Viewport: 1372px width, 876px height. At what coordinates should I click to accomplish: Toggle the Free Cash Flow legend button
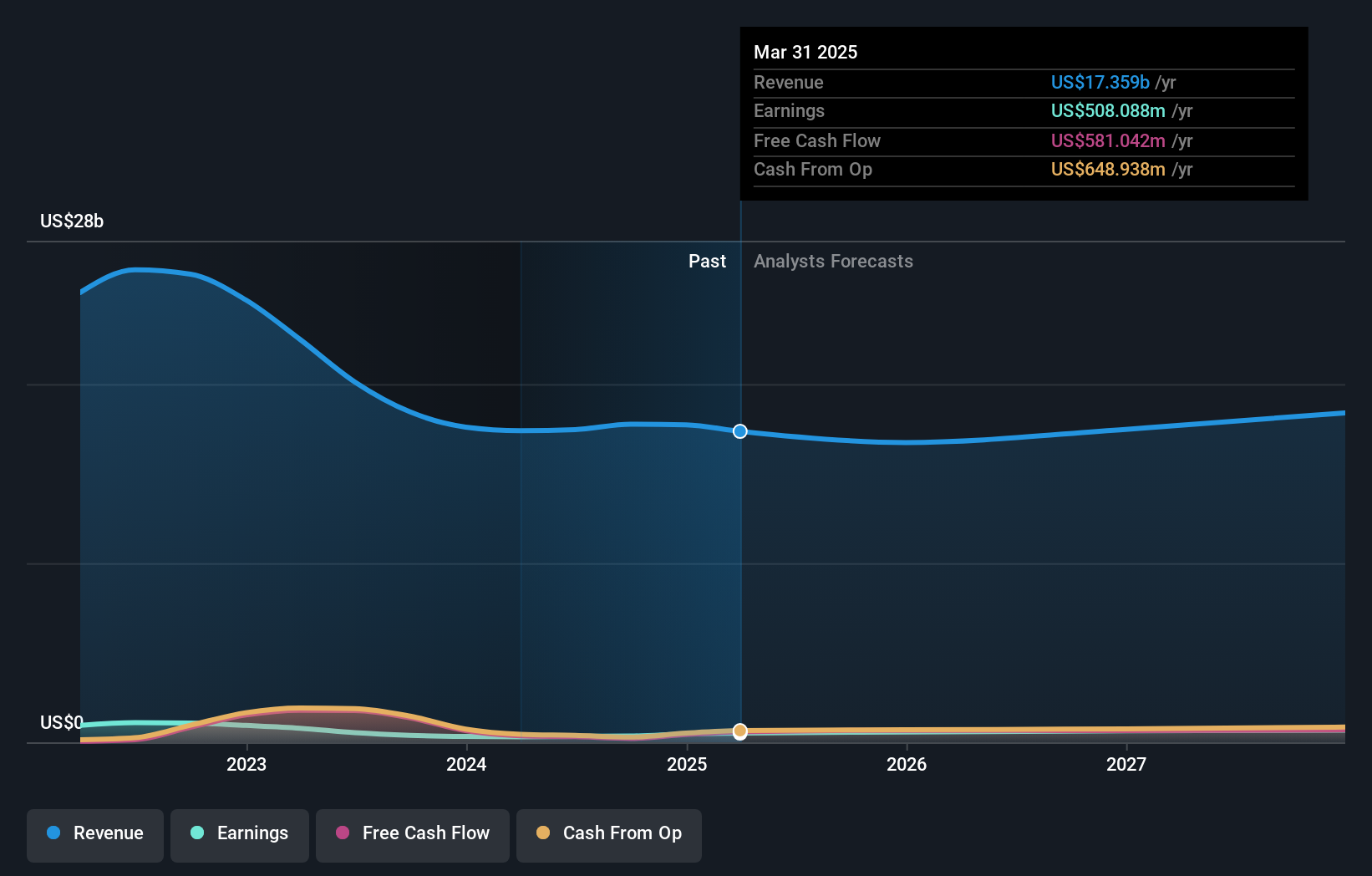coord(413,835)
